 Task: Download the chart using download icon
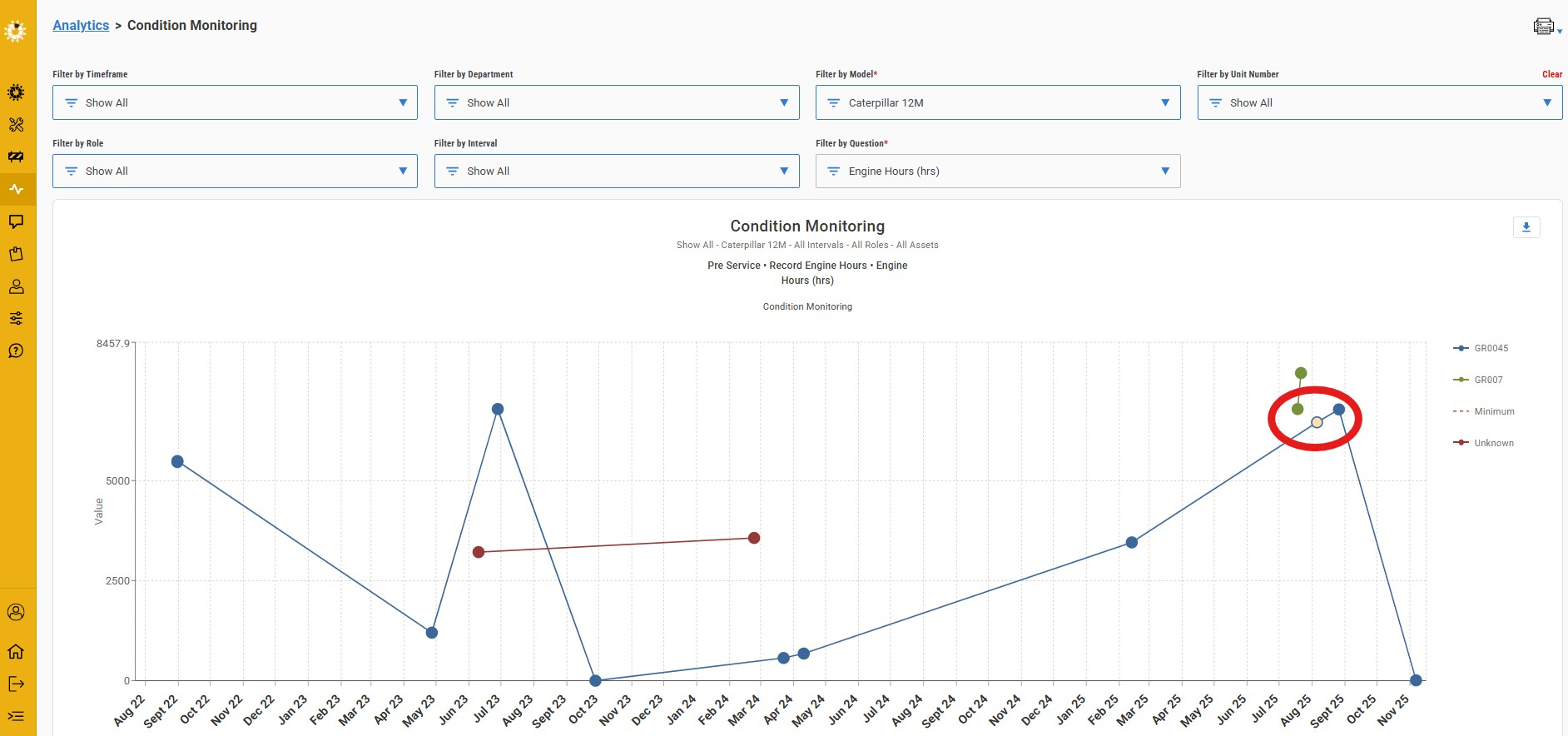coord(1526,227)
